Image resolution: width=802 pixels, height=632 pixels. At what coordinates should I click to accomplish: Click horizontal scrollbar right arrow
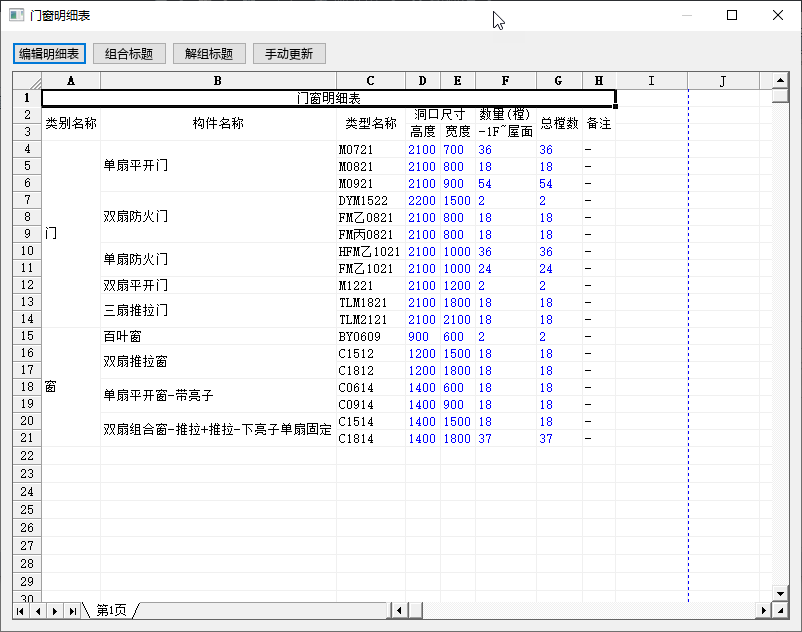[x=764, y=610]
